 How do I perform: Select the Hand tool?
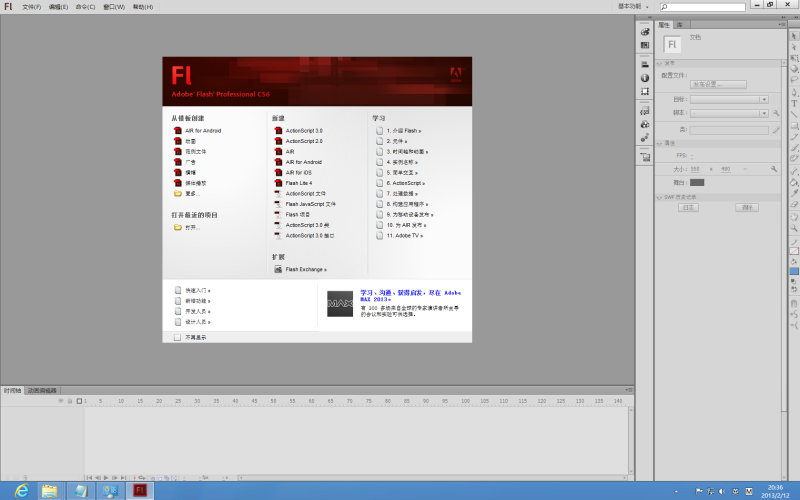pyautogui.click(x=794, y=217)
